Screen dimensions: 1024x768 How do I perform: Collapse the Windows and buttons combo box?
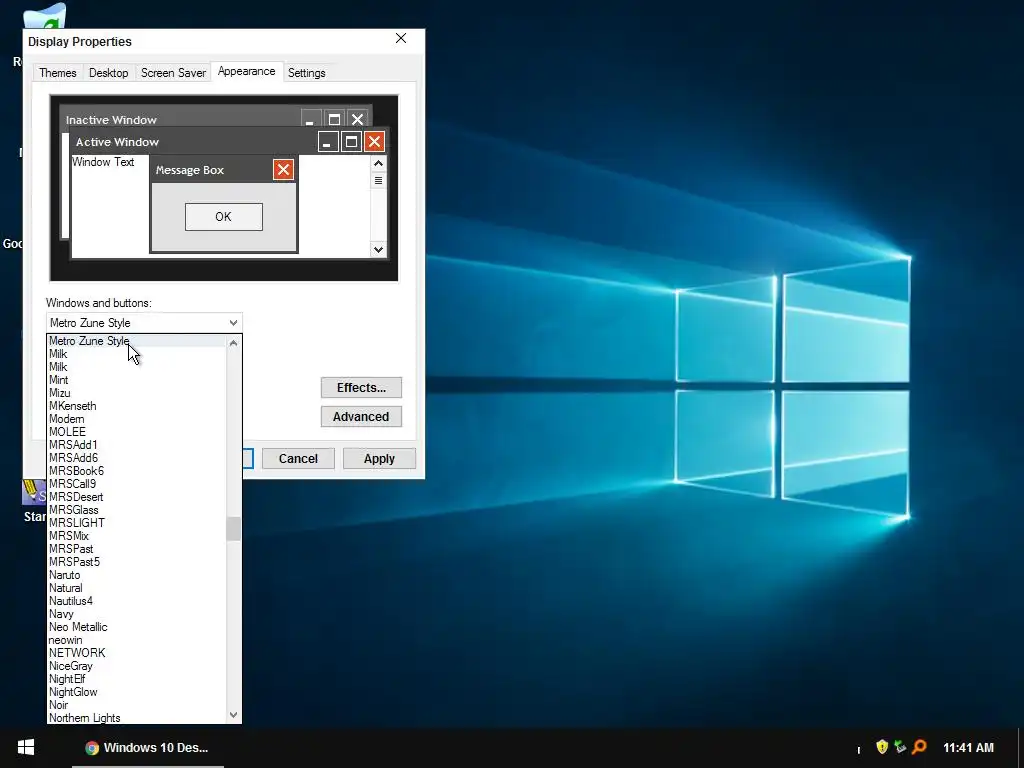point(144,323)
